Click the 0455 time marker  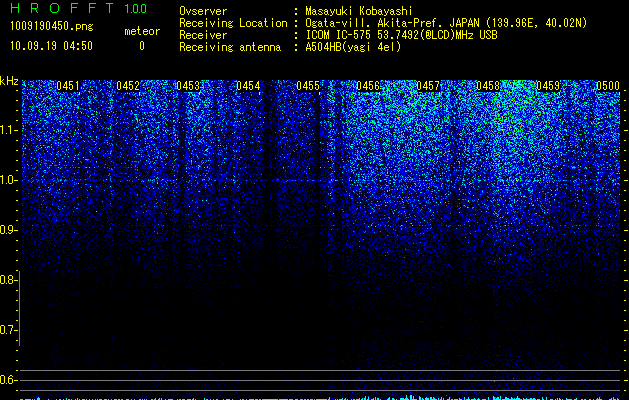coord(308,86)
